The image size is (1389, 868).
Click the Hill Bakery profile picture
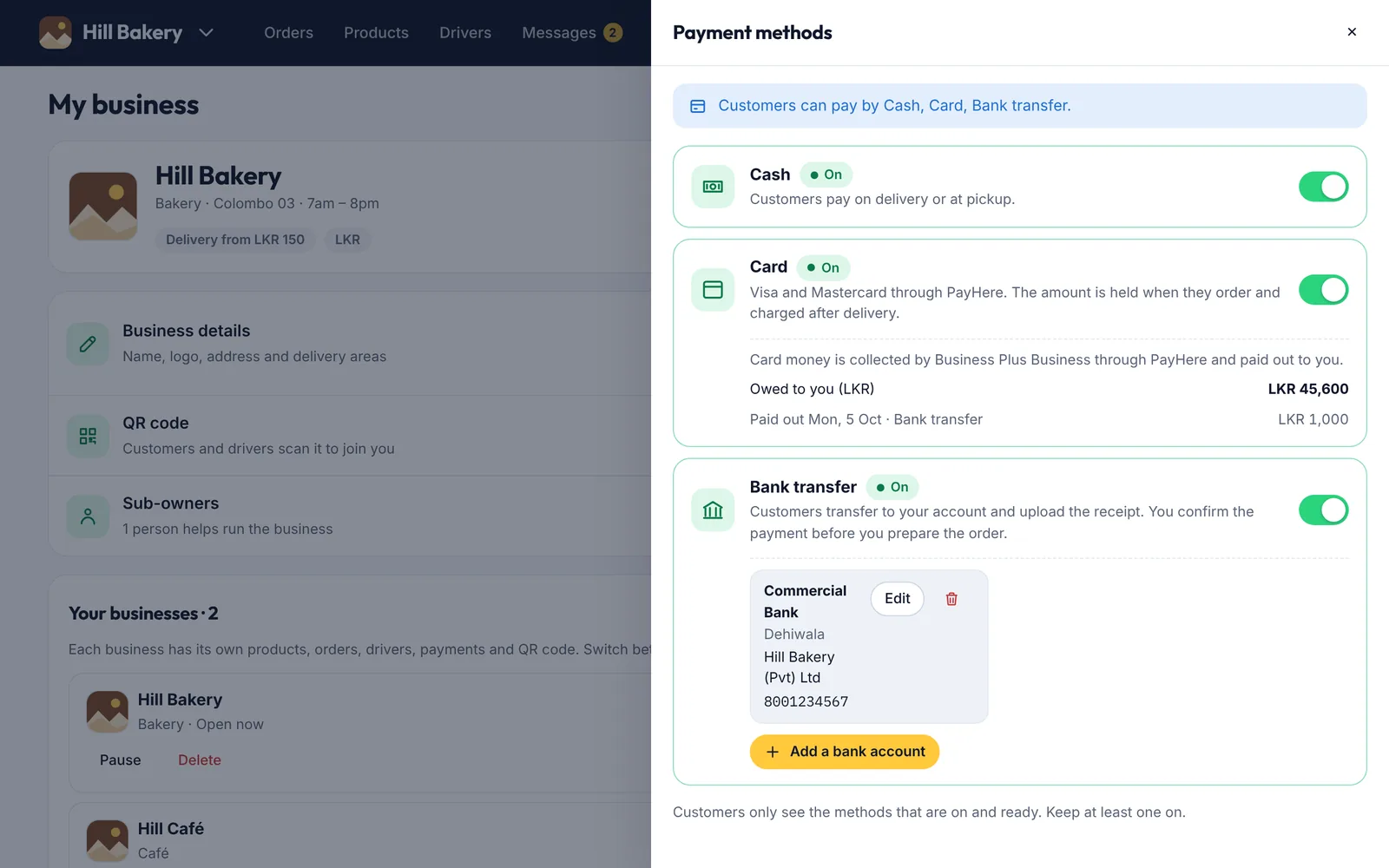[103, 207]
